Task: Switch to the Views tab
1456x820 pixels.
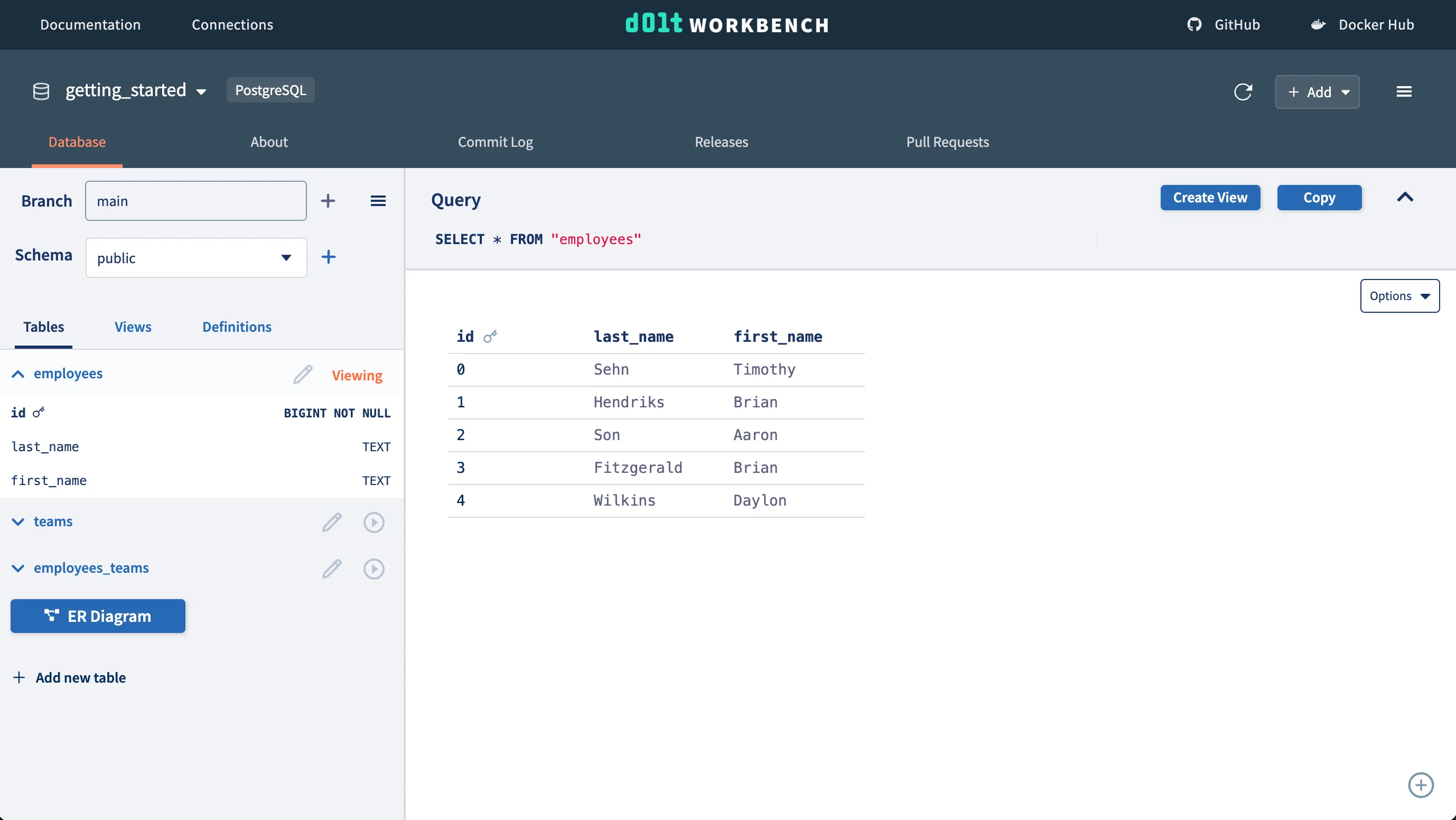Action: tap(133, 327)
